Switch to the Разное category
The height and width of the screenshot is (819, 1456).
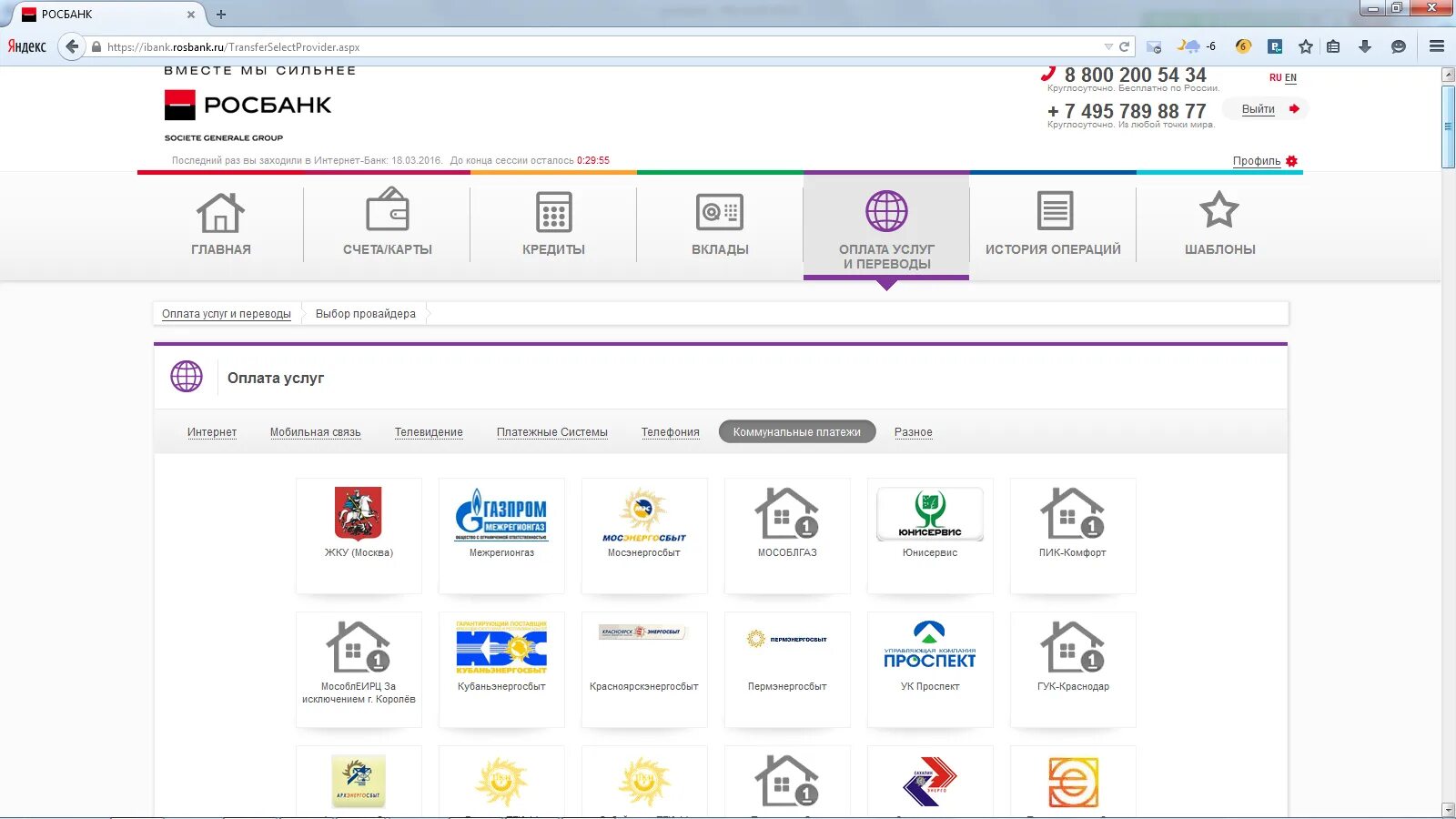pos(914,432)
